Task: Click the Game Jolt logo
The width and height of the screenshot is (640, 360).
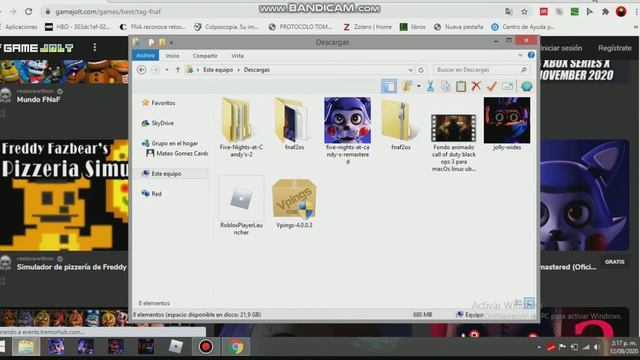Action: click(38, 48)
